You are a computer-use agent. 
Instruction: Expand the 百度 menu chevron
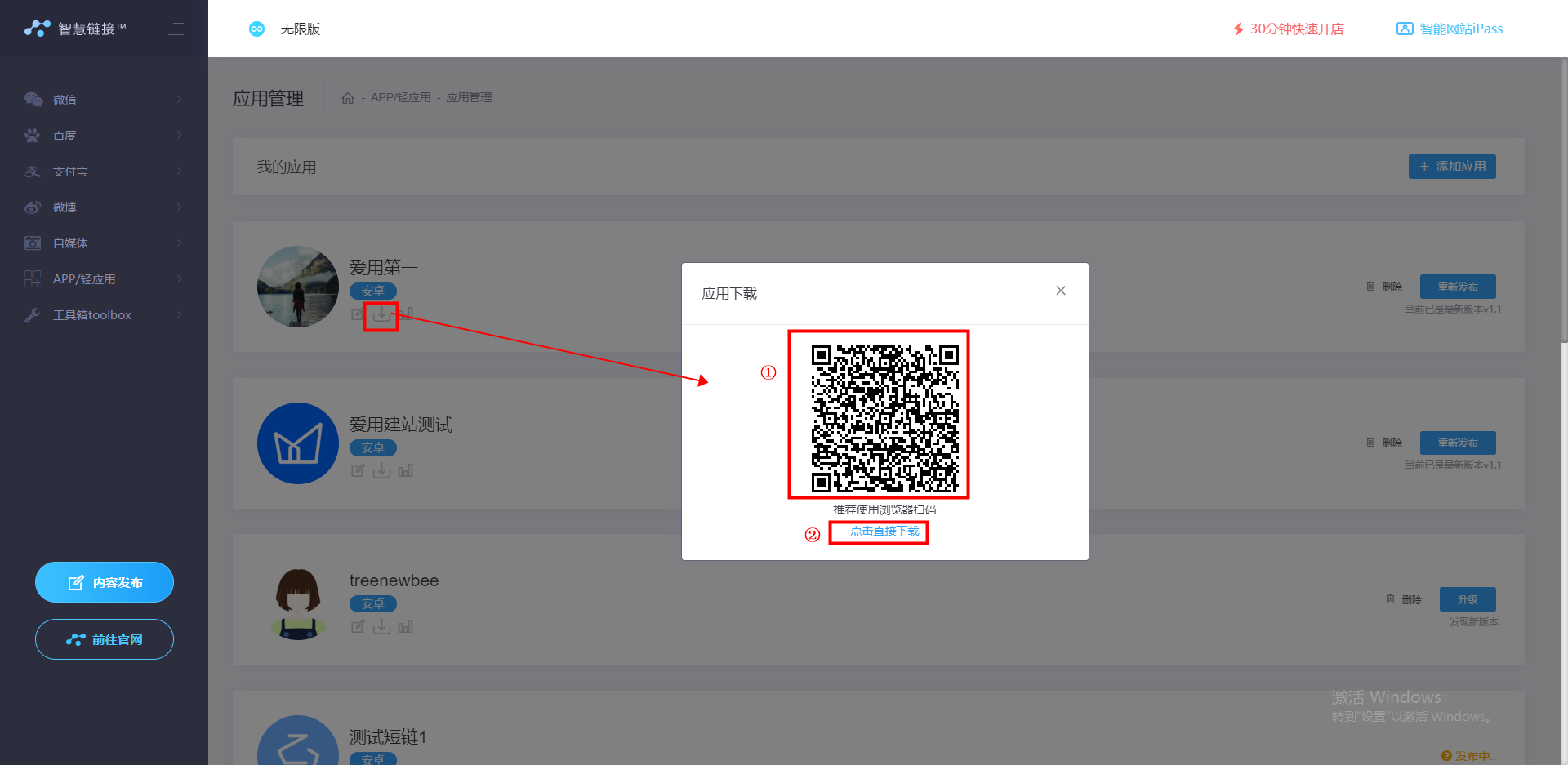(x=180, y=136)
